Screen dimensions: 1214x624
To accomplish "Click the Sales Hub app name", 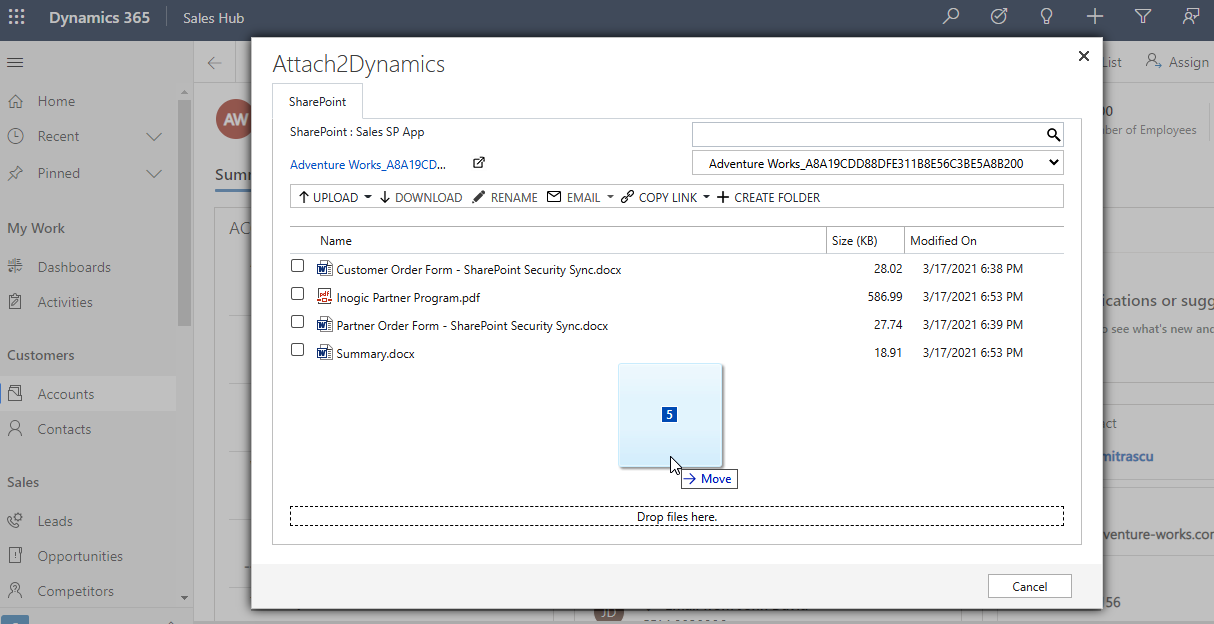I will tap(213, 18).
